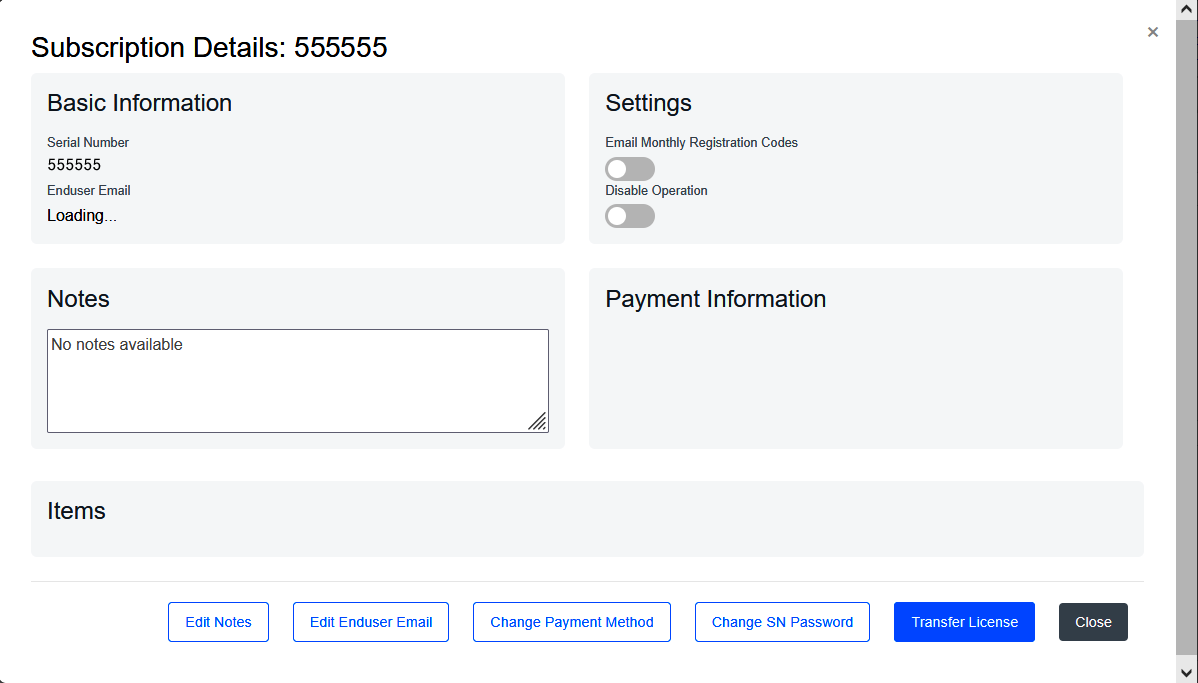Viewport: 1198px width, 683px height.
Task: Click Change Payment Method
Action: coord(571,621)
